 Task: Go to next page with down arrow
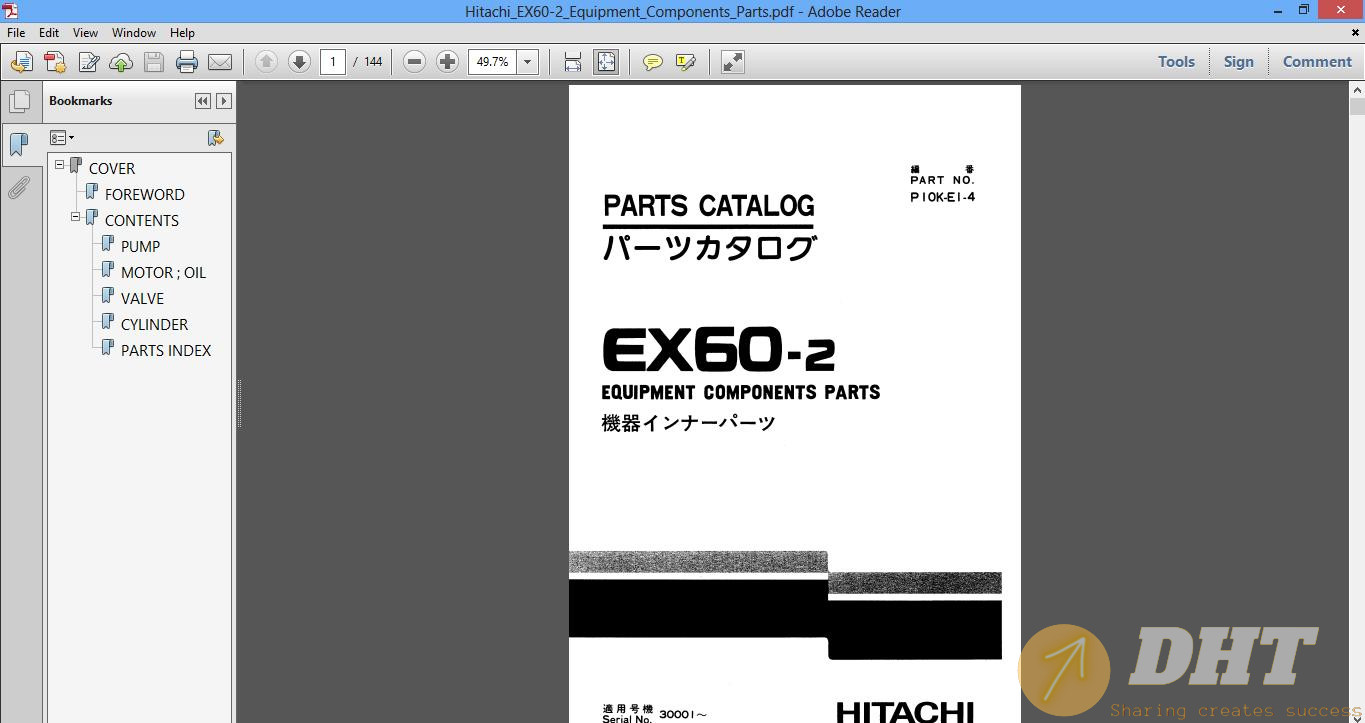point(299,62)
